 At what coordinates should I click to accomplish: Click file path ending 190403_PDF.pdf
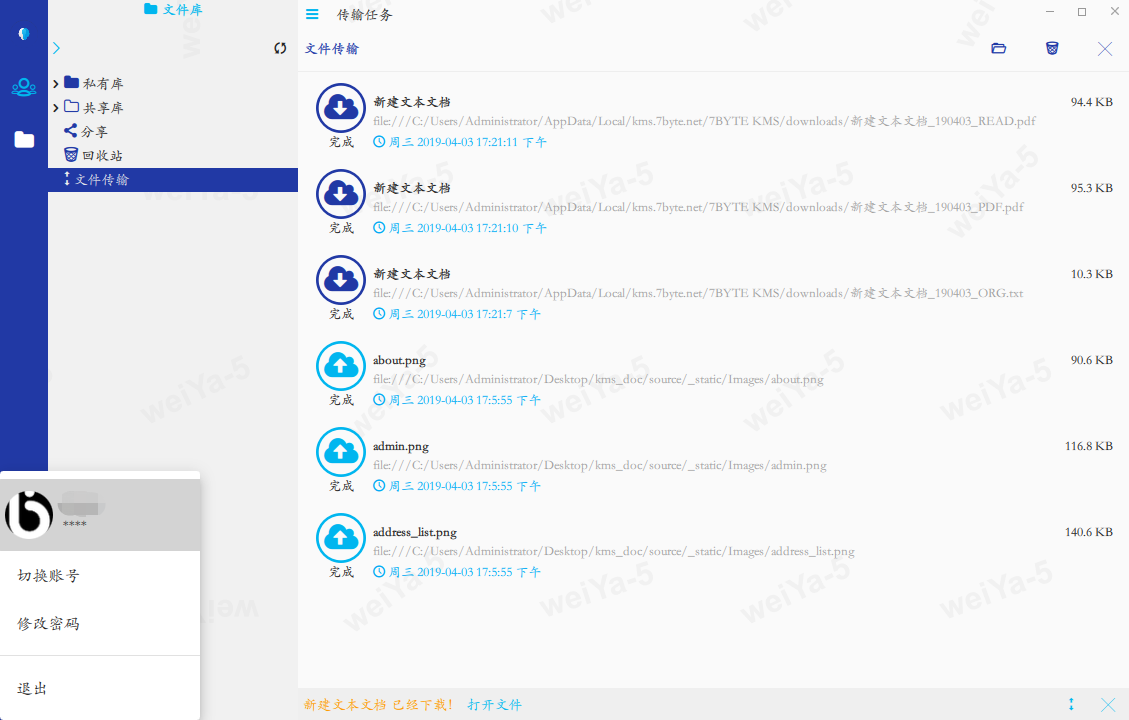698,207
